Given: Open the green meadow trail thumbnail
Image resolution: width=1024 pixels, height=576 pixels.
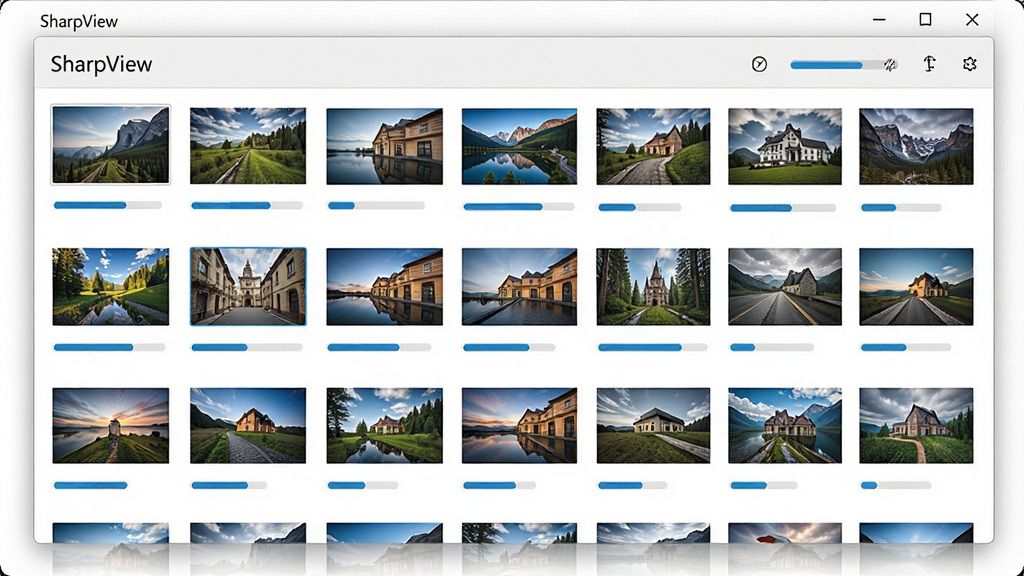Looking at the screenshot, I should pos(248,146).
